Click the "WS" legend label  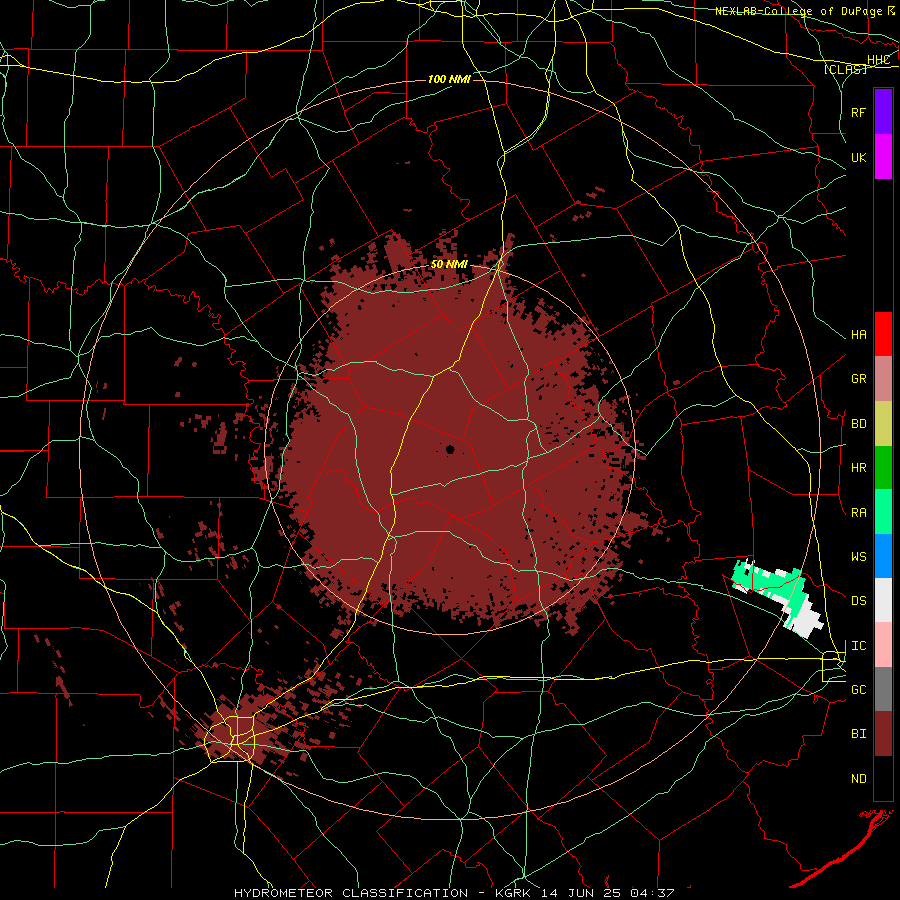point(858,557)
